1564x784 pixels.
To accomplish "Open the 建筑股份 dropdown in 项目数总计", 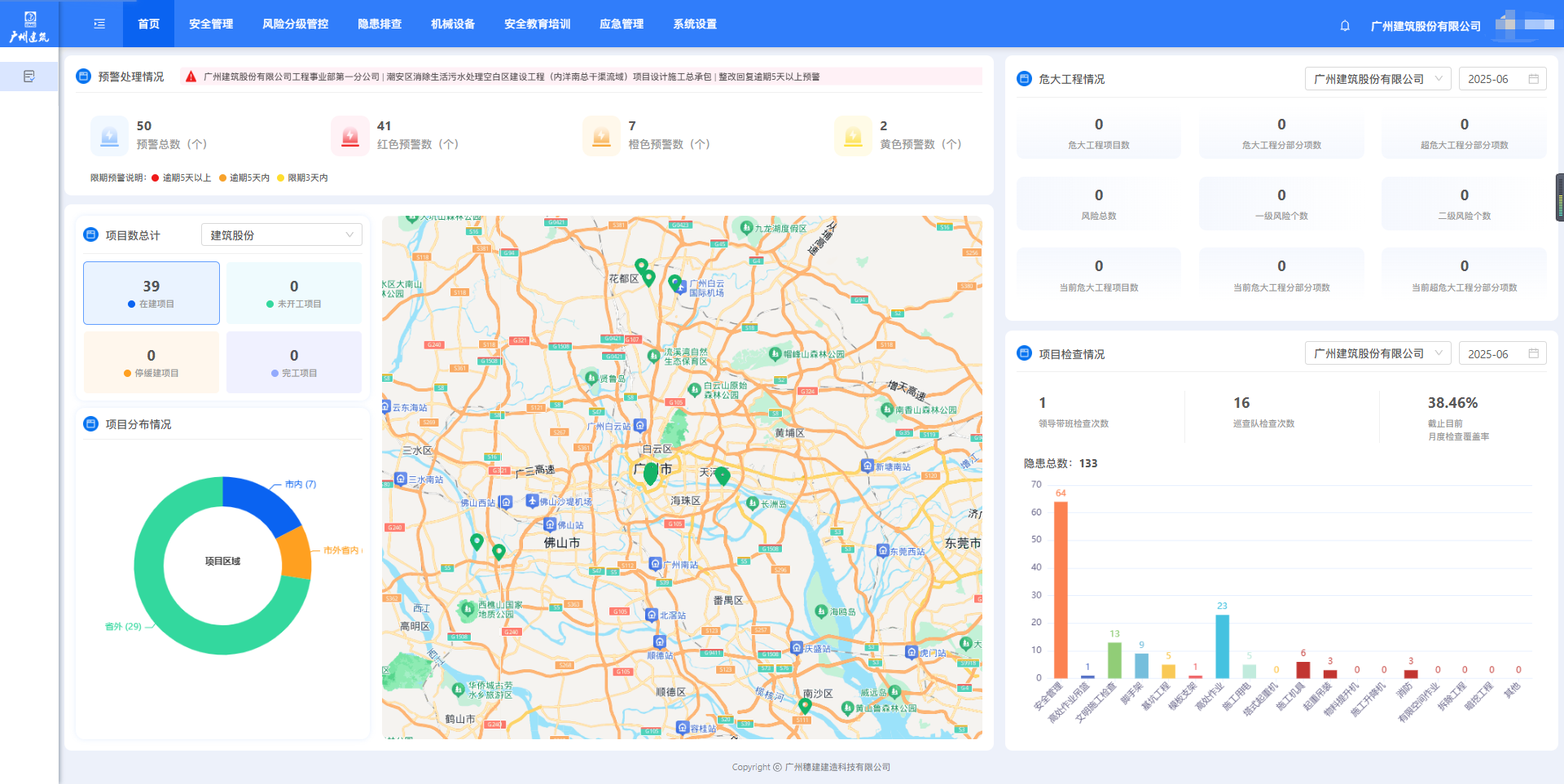I will (x=281, y=235).
